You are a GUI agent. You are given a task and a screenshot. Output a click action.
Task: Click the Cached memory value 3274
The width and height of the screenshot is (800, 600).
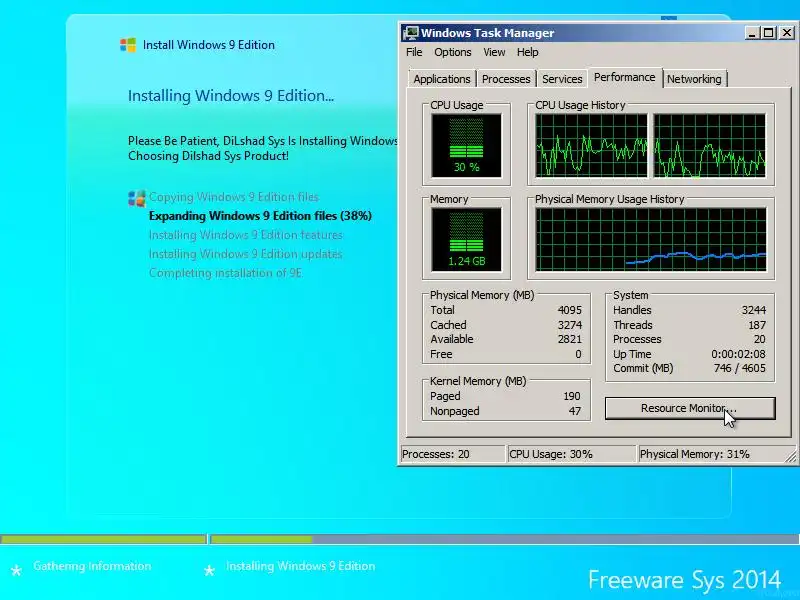click(569, 325)
